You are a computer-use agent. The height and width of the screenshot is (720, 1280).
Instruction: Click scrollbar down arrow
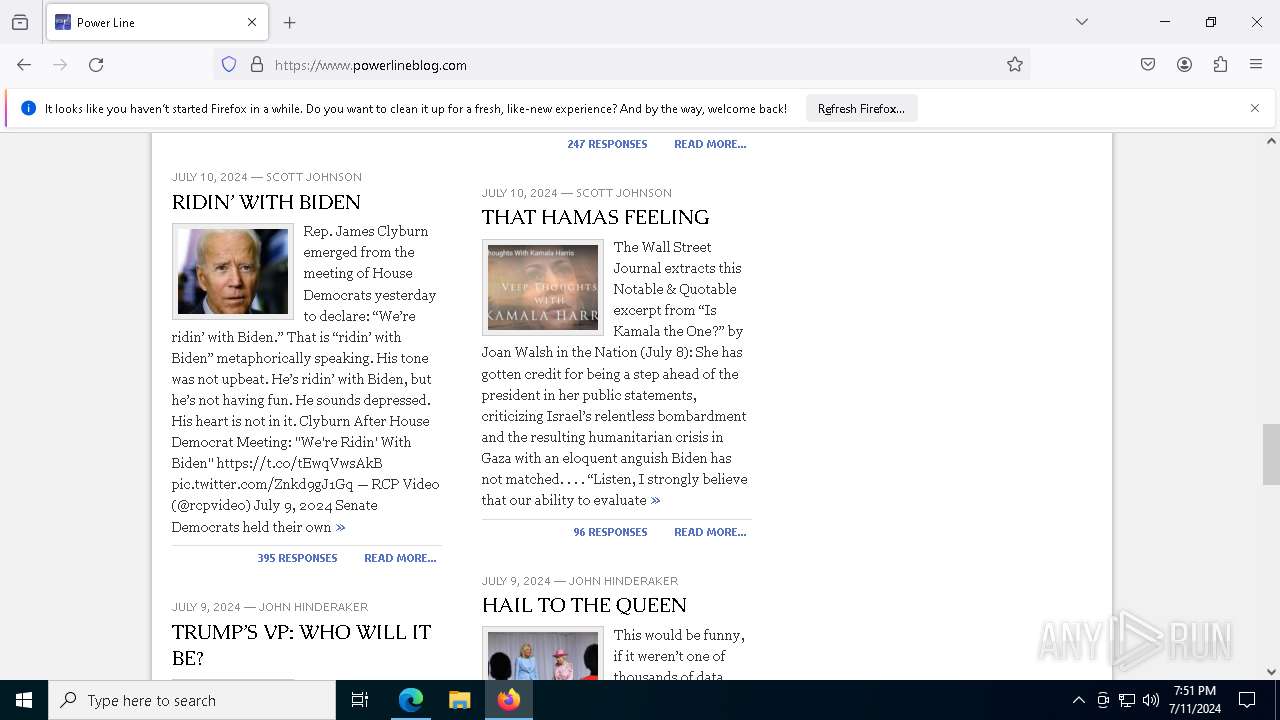[x=1271, y=672]
